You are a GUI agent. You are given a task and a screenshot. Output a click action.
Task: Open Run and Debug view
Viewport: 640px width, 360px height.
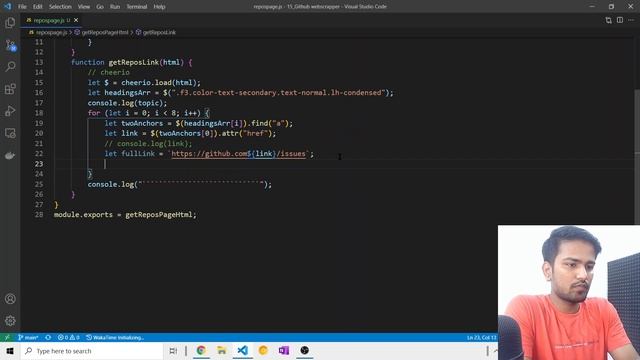[x=10, y=111]
